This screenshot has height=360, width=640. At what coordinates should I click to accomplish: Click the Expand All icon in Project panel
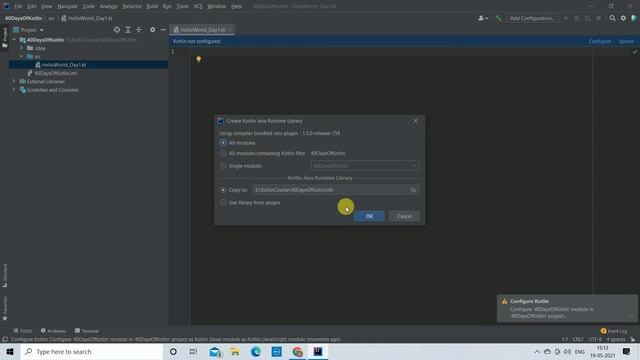pos(128,30)
